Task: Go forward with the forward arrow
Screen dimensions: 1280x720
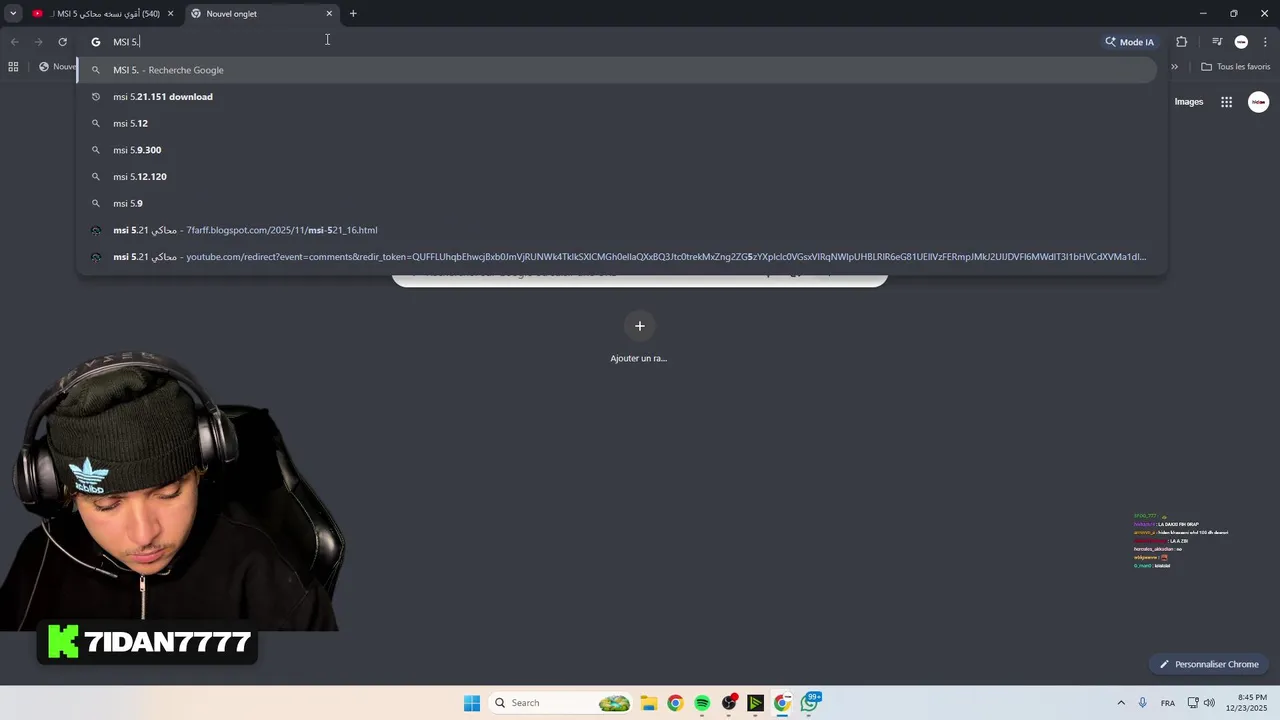Action: tap(38, 42)
